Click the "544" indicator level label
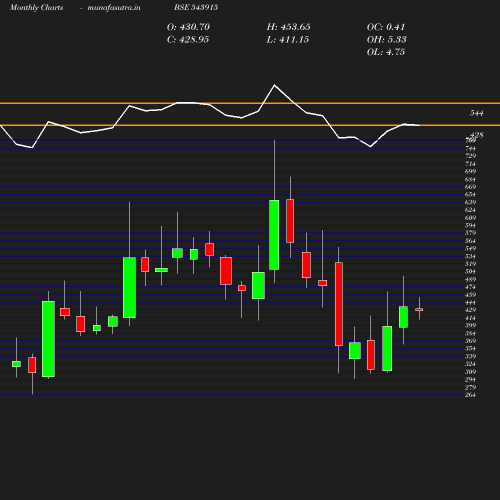Image resolution: width=500 pixels, height=500 pixels. pyautogui.click(x=476, y=113)
